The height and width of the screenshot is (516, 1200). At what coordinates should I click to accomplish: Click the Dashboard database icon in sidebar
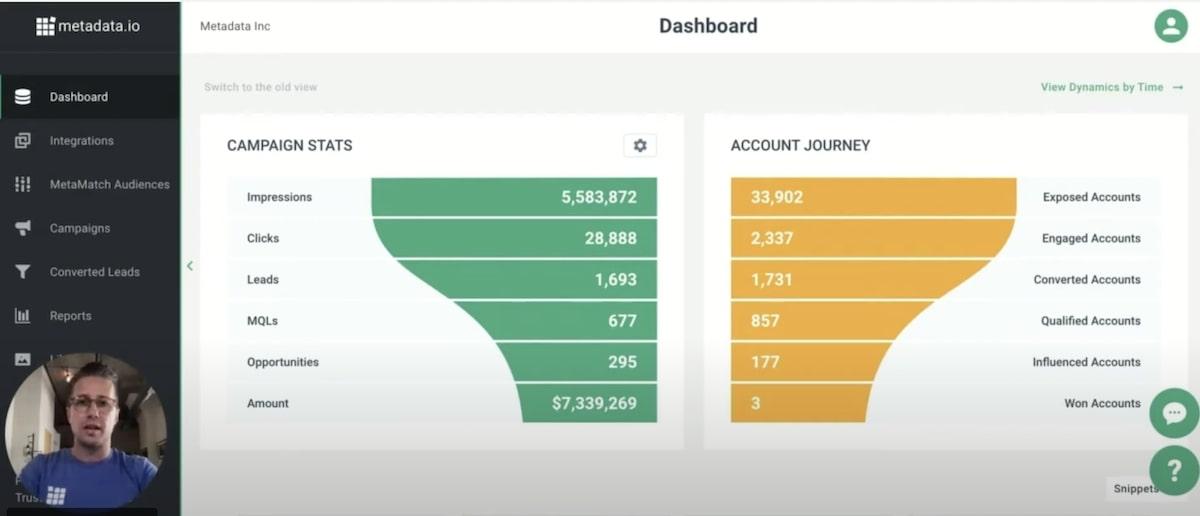(x=23, y=97)
